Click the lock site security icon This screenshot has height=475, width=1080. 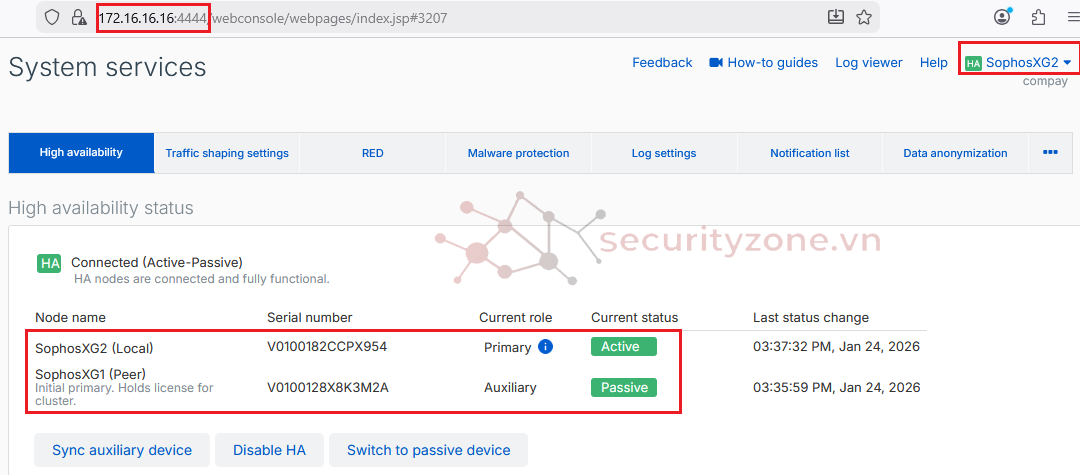[77, 17]
